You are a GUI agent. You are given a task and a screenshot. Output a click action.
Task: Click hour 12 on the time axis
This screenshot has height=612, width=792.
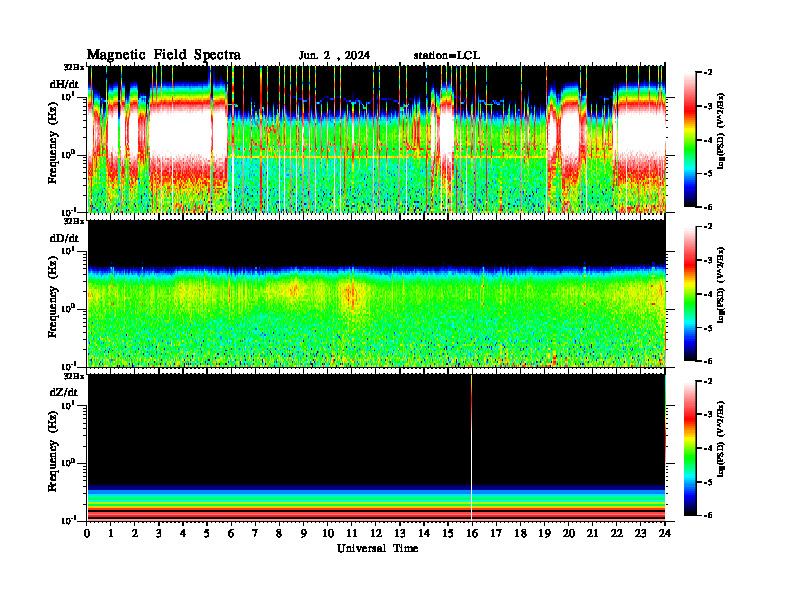coord(376,533)
